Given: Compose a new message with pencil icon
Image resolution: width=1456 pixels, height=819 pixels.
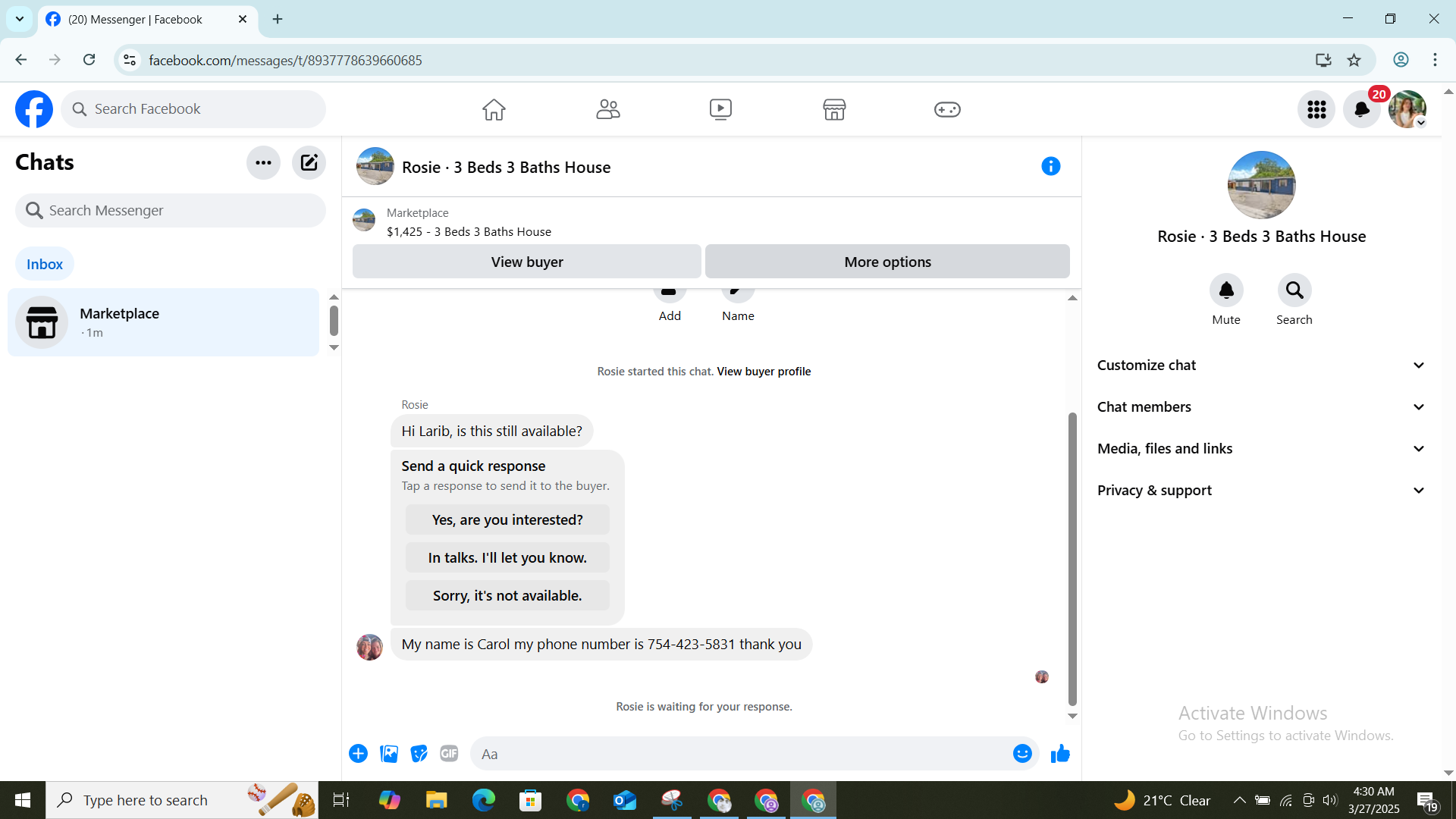Looking at the screenshot, I should 309,162.
